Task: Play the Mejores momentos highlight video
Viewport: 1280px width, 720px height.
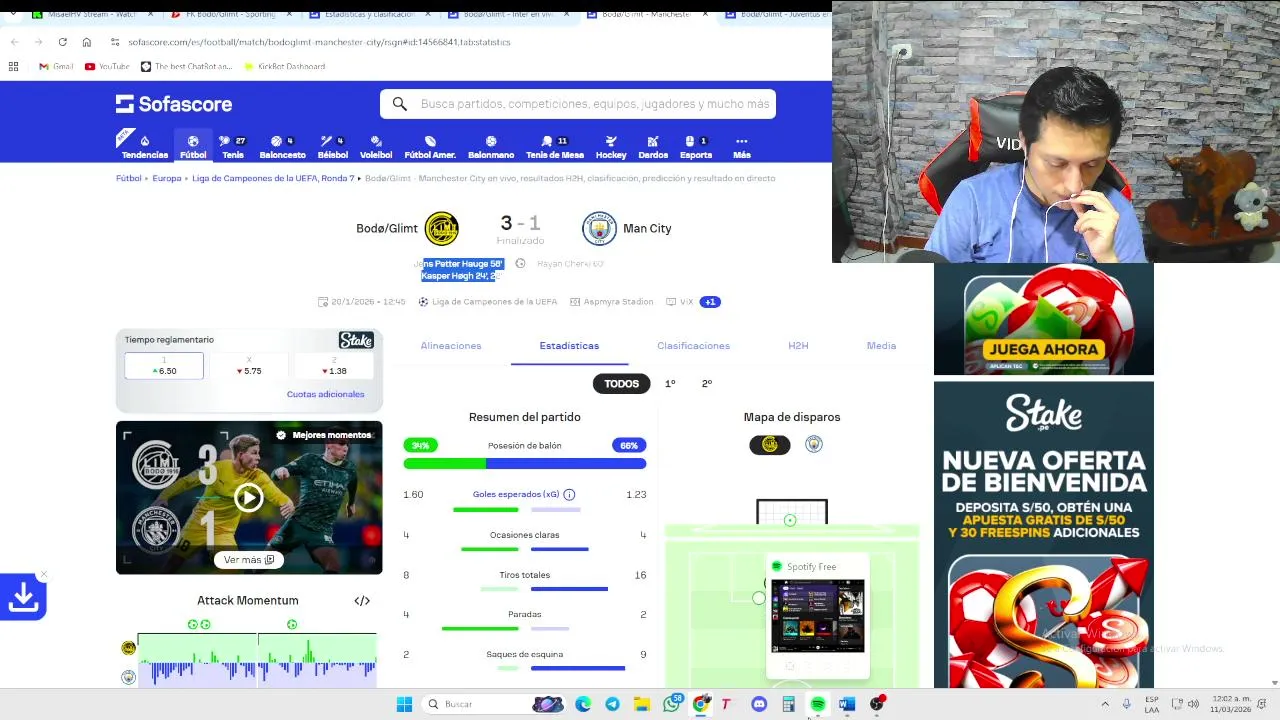Action: click(249, 498)
